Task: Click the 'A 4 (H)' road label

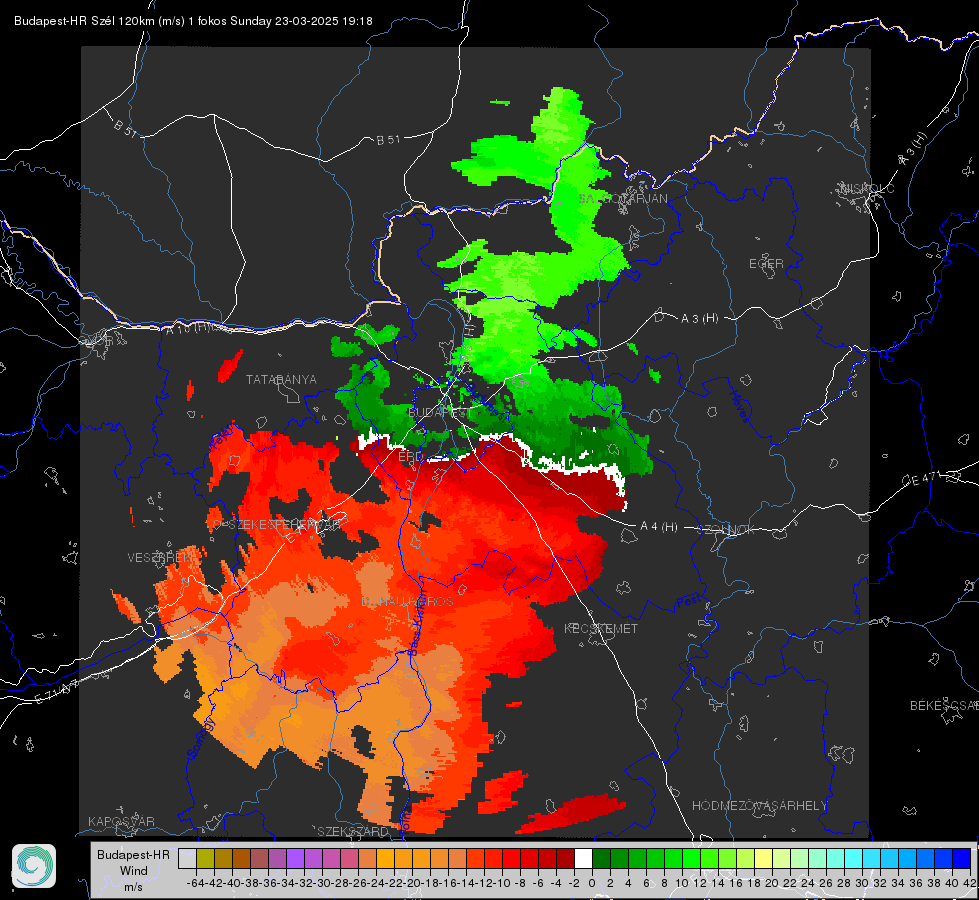Action: [x=659, y=527]
